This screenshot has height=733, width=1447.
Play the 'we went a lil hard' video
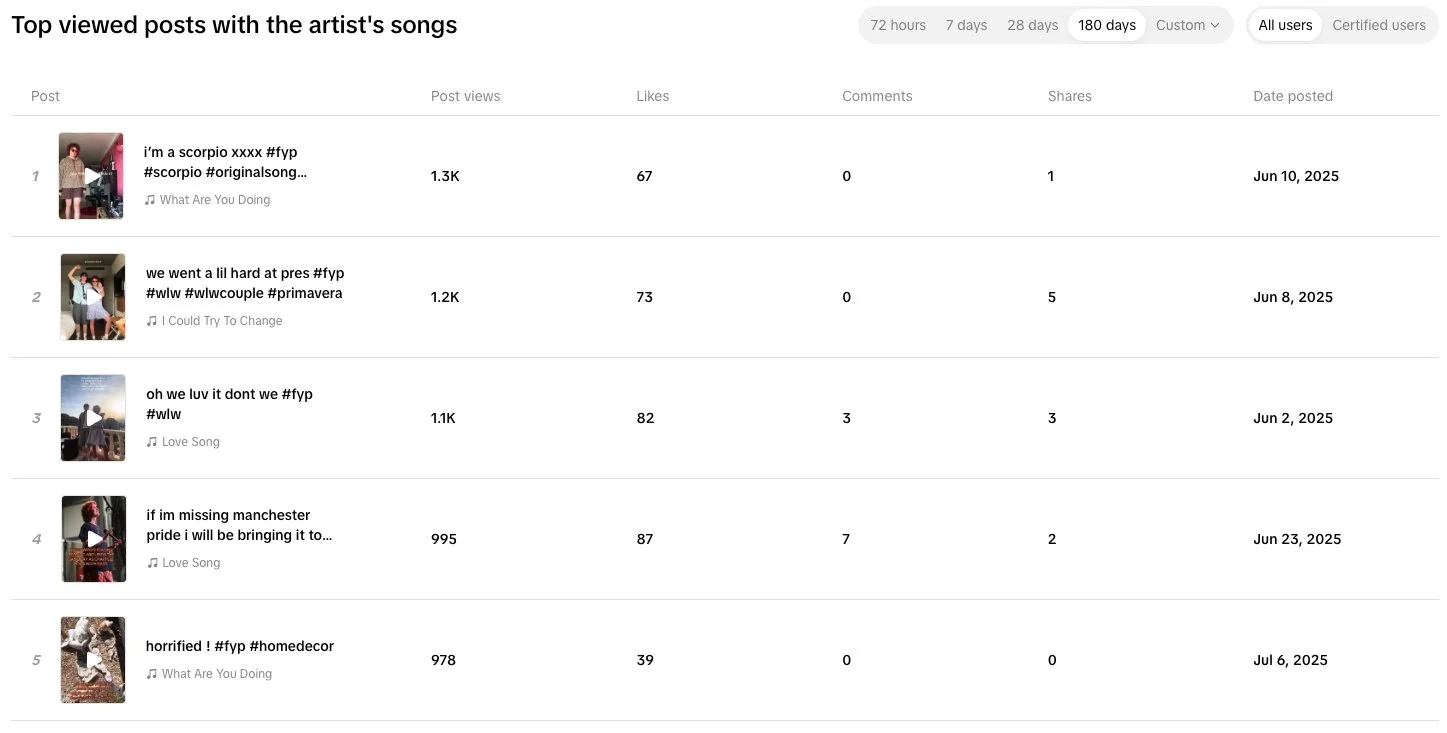pos(93,297)
